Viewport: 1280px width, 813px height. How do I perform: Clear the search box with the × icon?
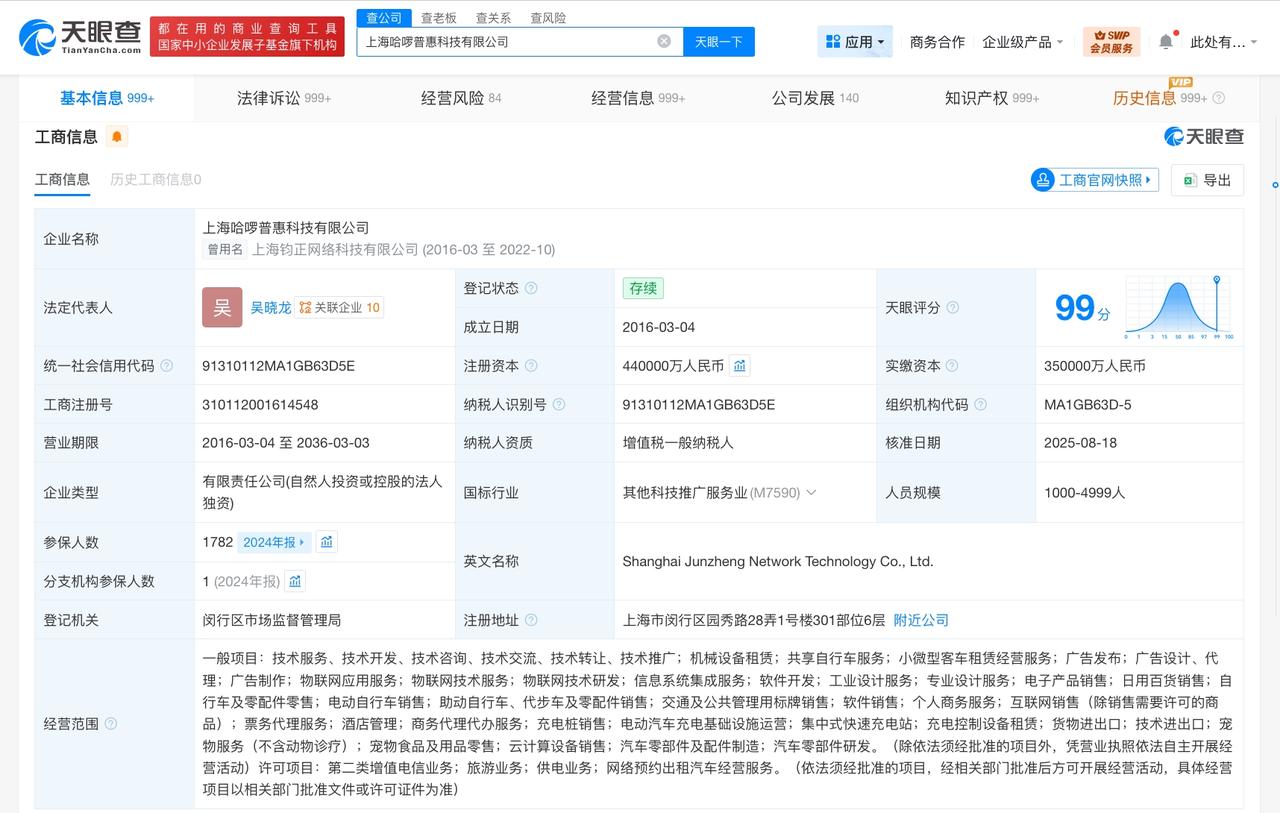point(662,41)
